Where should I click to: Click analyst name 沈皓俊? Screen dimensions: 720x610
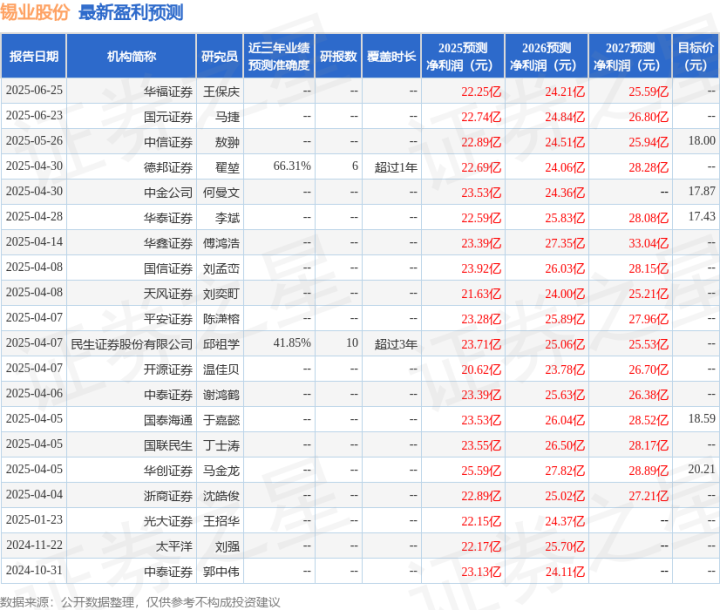click(x=221, y=496)
